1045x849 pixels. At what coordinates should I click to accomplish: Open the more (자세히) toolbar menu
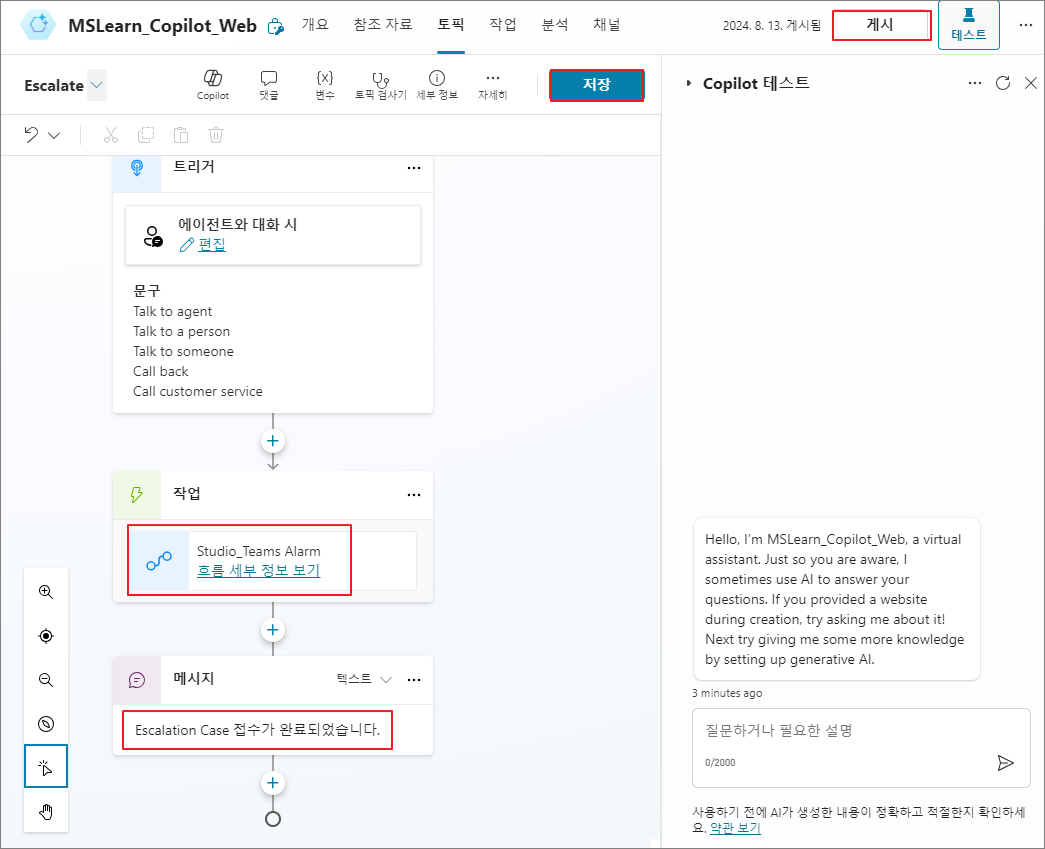pyautogui.click(x=493, y=85)
